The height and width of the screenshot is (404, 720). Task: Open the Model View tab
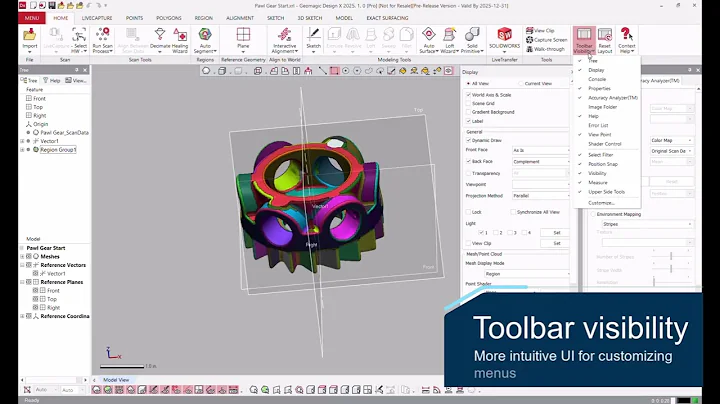coord(116,380)
